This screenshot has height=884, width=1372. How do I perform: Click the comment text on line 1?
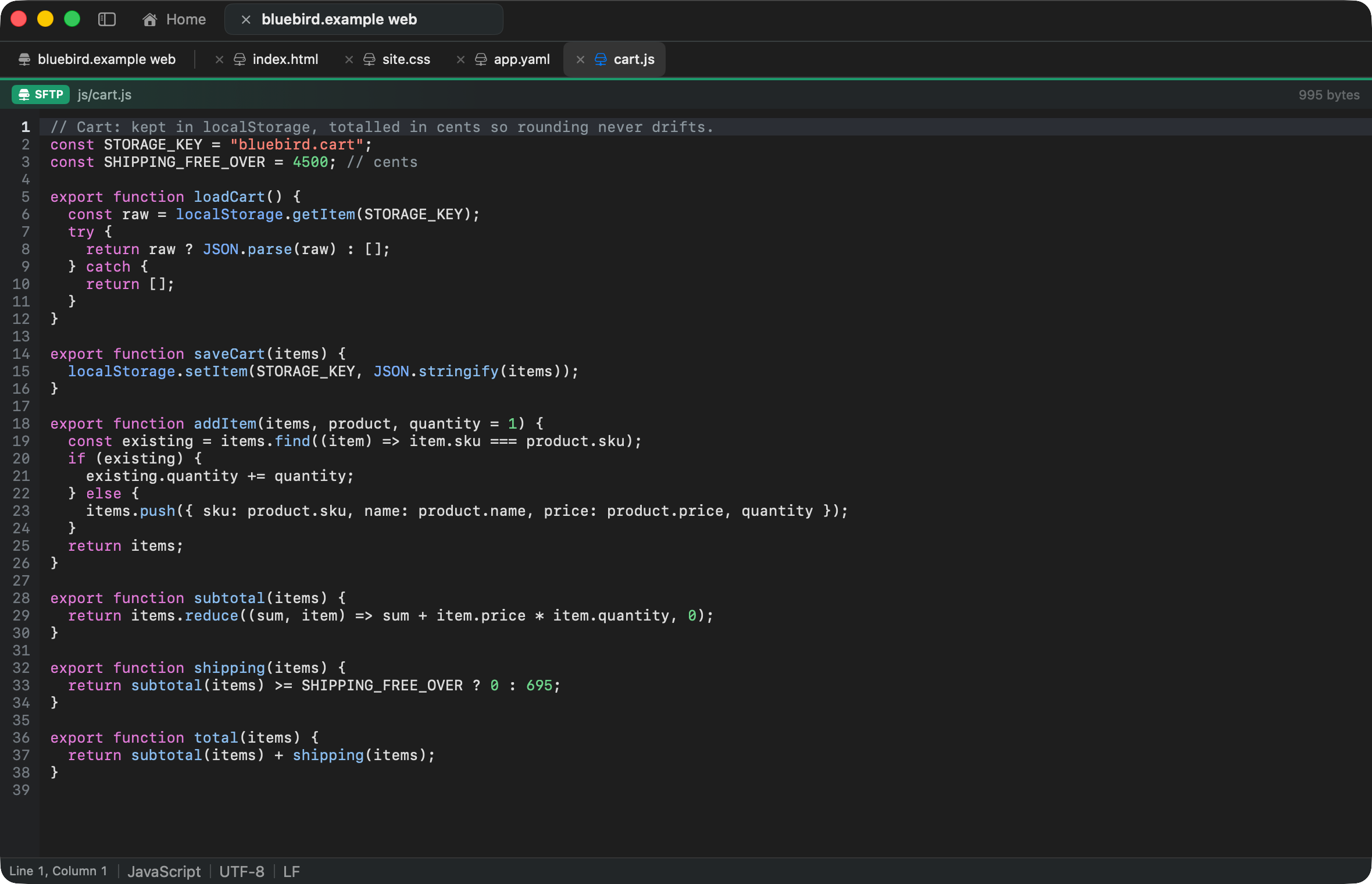point(381,127)
